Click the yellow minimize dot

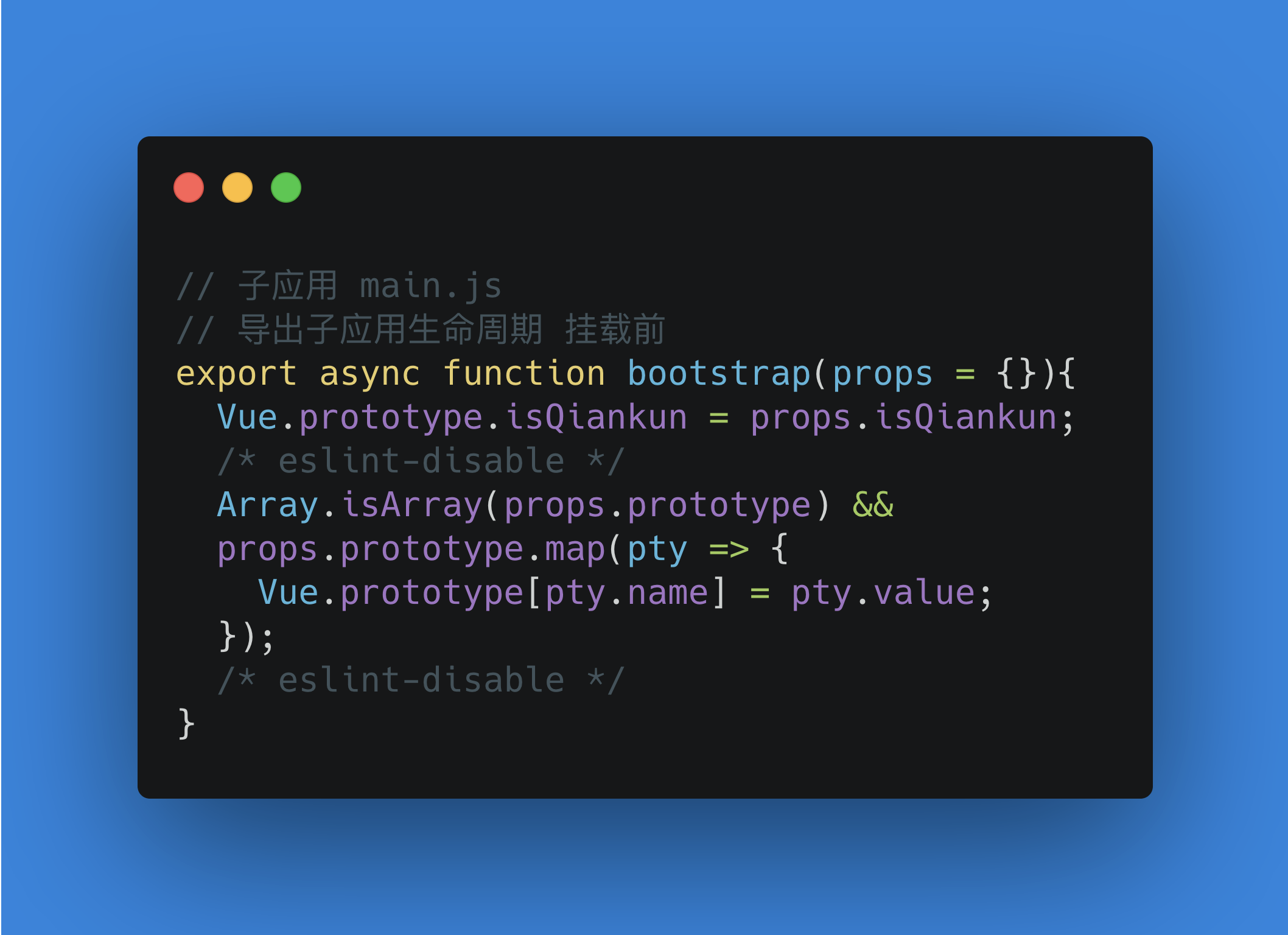pos(237,187)
